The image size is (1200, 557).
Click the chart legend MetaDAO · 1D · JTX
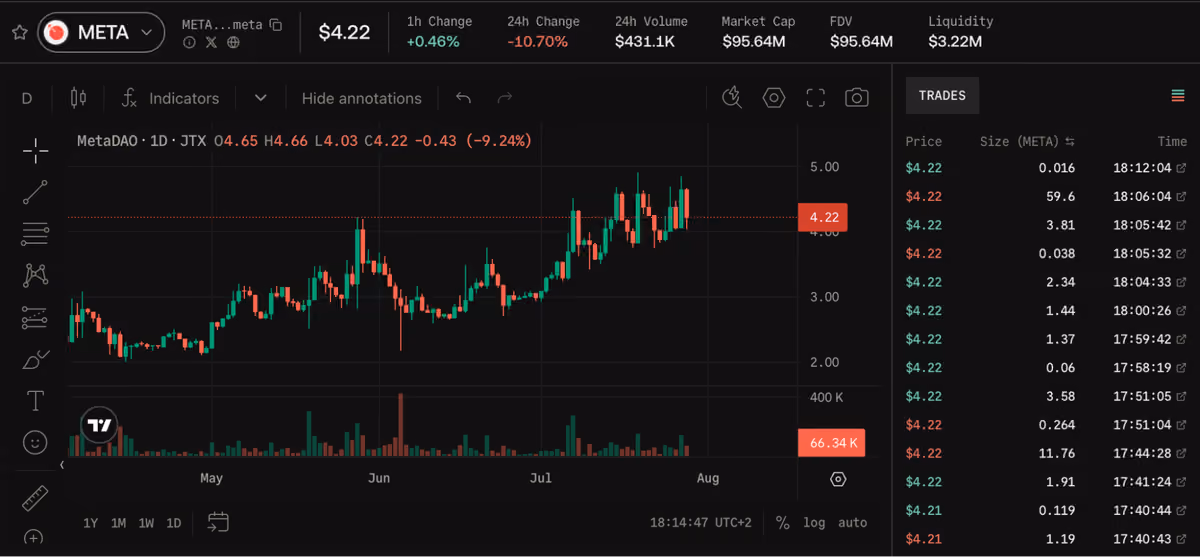tap(142, 141)
